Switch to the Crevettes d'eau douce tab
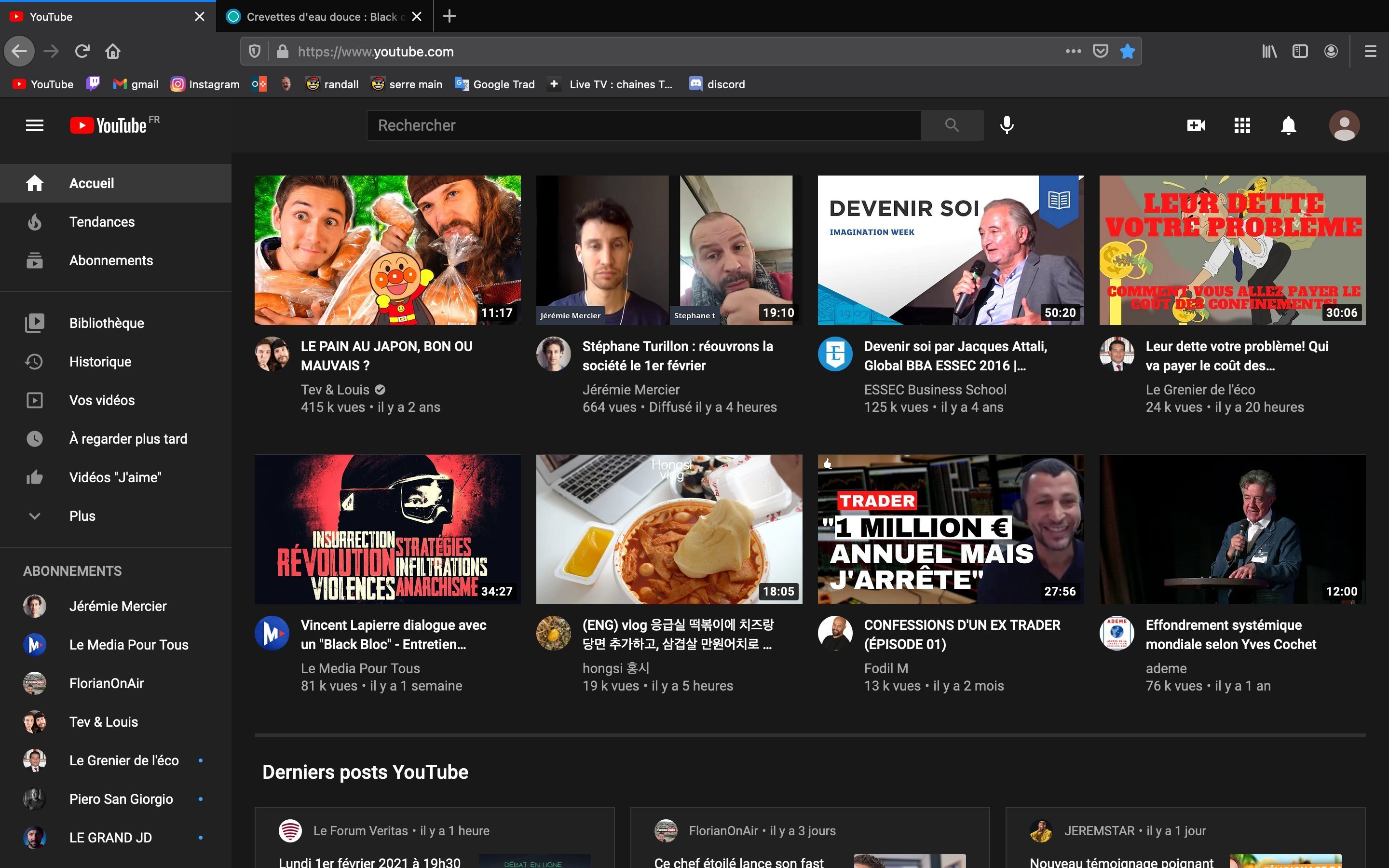This screenshot has height=868, width=1389. (x=321, y=17)
